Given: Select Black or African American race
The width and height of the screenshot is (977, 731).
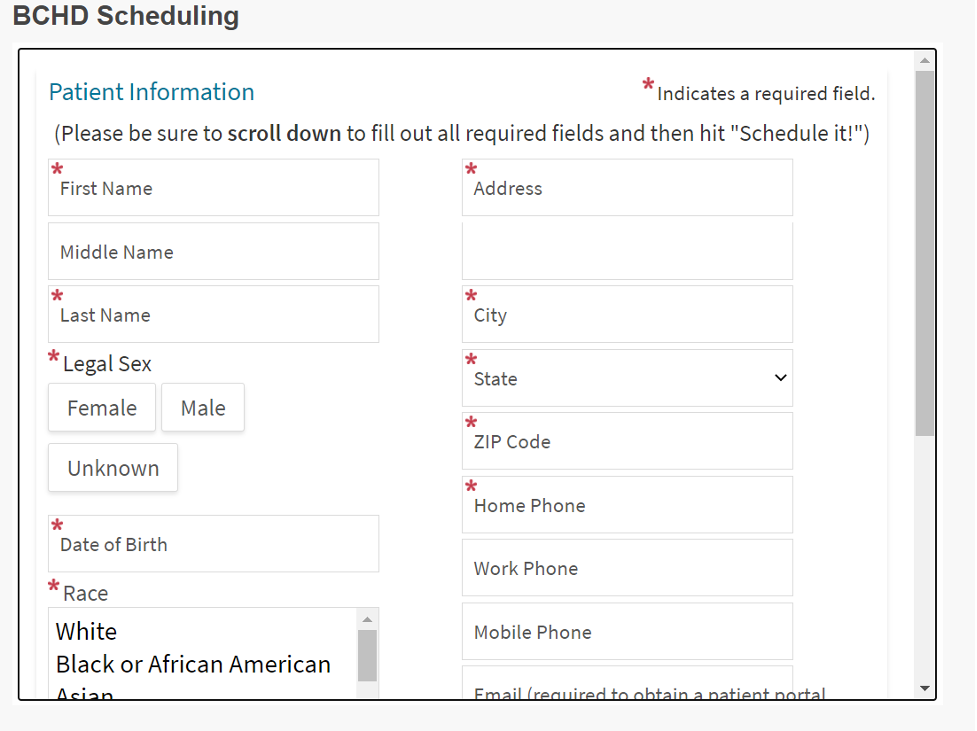Looking at the screenshot, I should pos(193,664).
